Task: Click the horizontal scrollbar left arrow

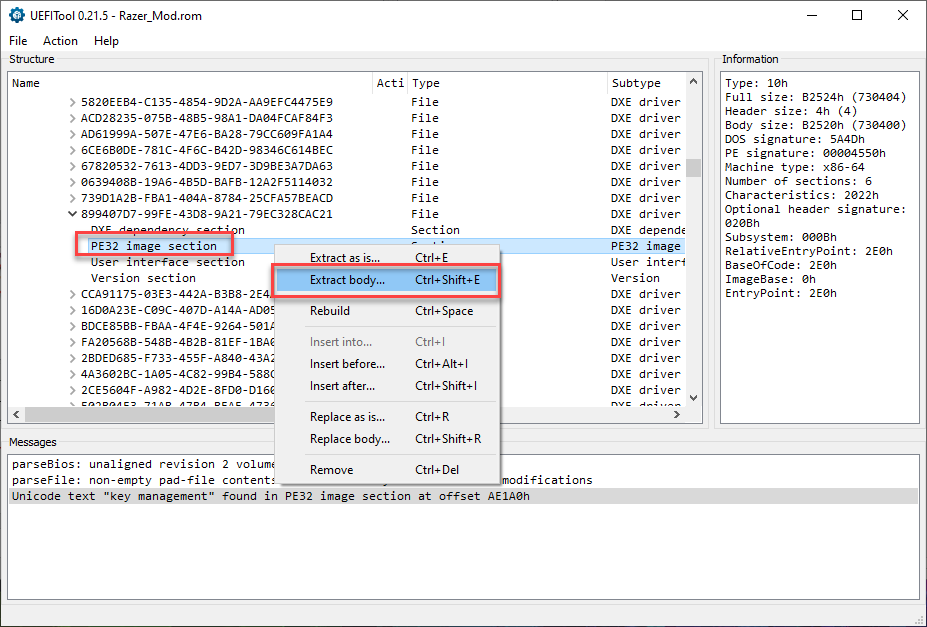Action: [x=16, y=414]
